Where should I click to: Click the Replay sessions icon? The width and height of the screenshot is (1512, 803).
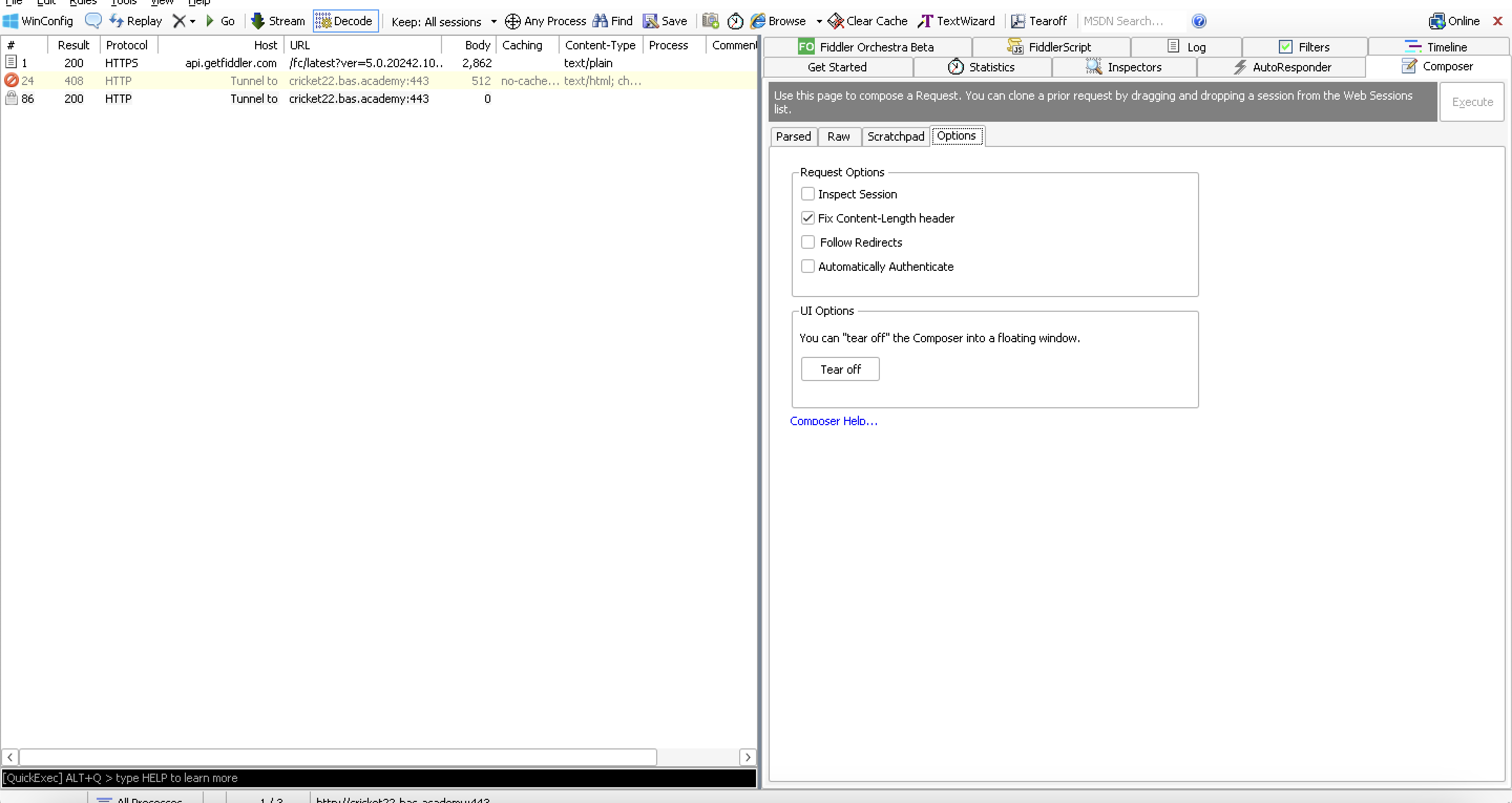click(116, 21)
